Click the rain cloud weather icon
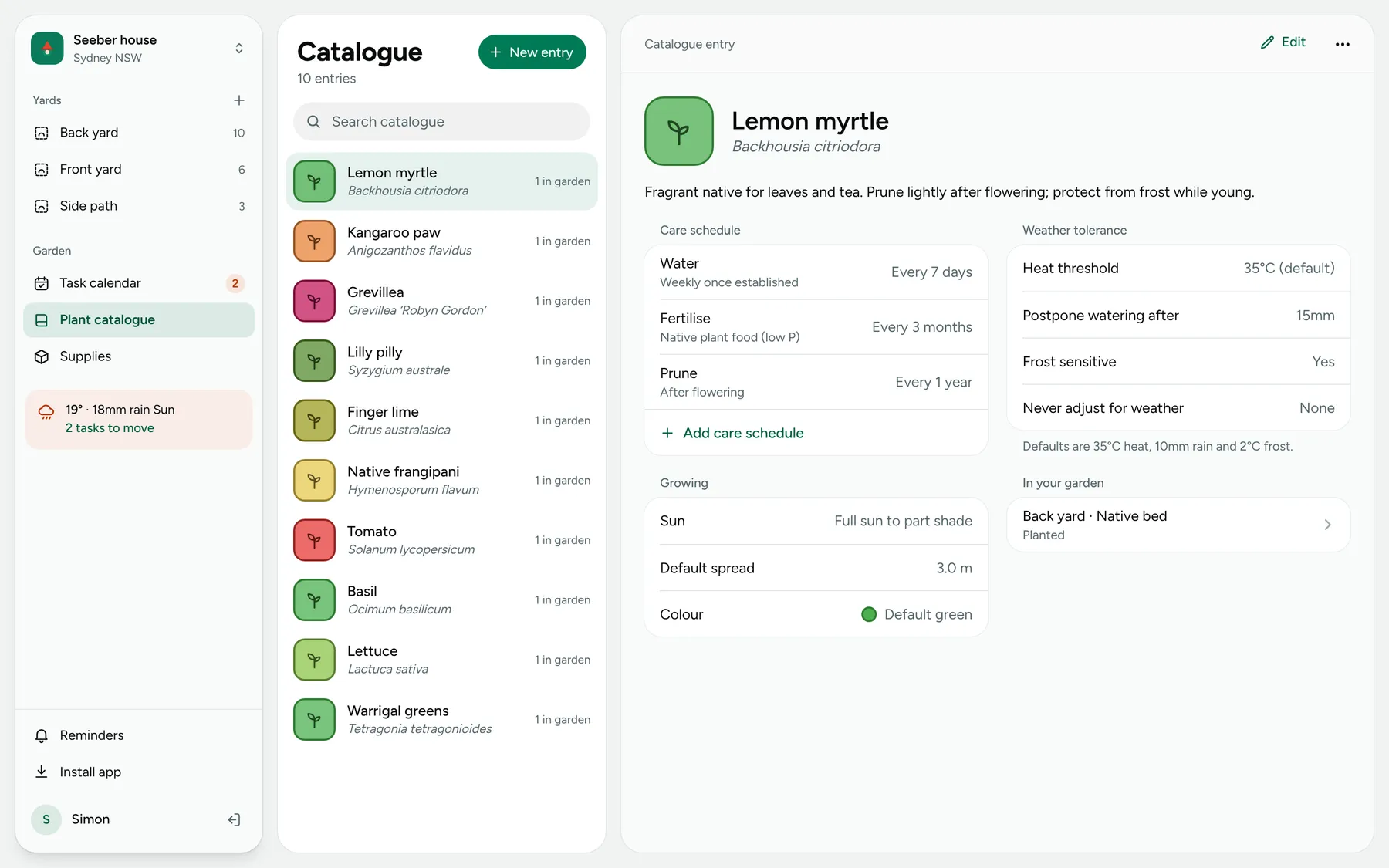 point(46,411)
